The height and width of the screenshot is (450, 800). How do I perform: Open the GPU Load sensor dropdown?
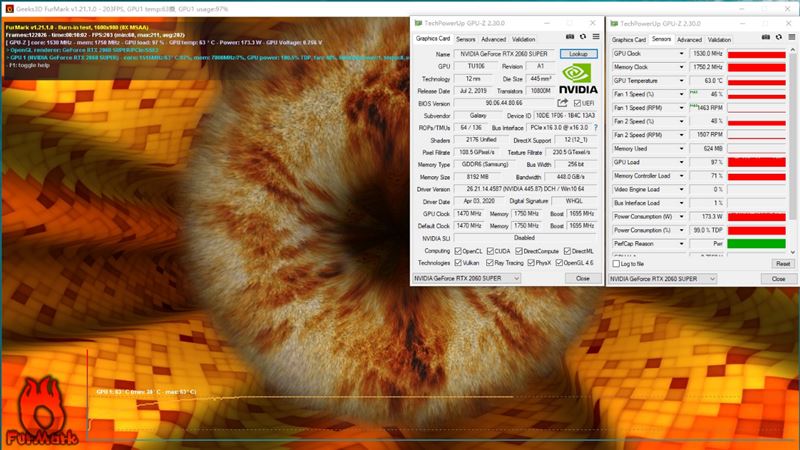681,162
